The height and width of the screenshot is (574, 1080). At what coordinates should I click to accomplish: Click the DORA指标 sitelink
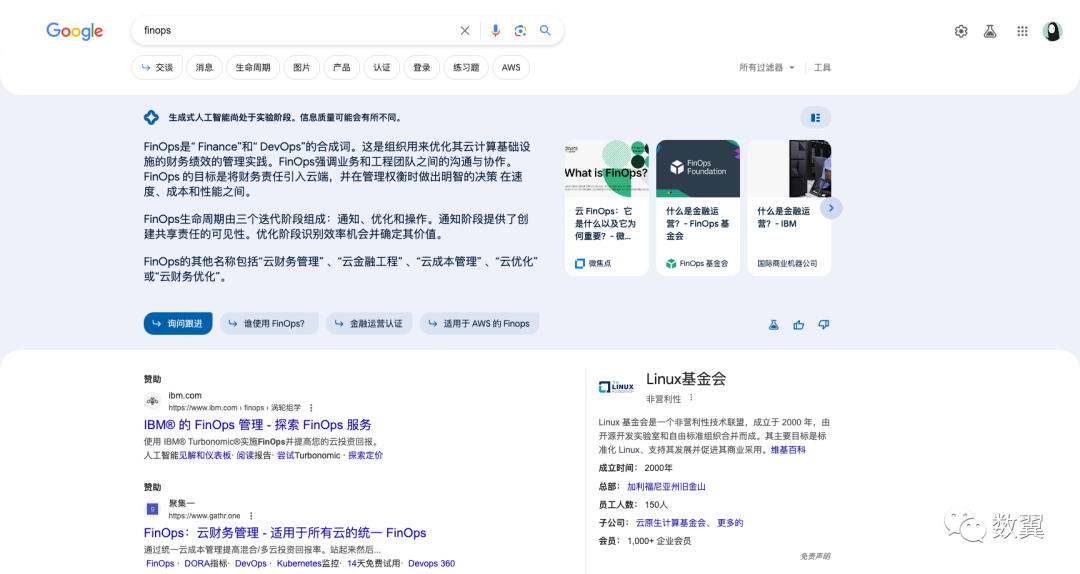pos(206,564)
